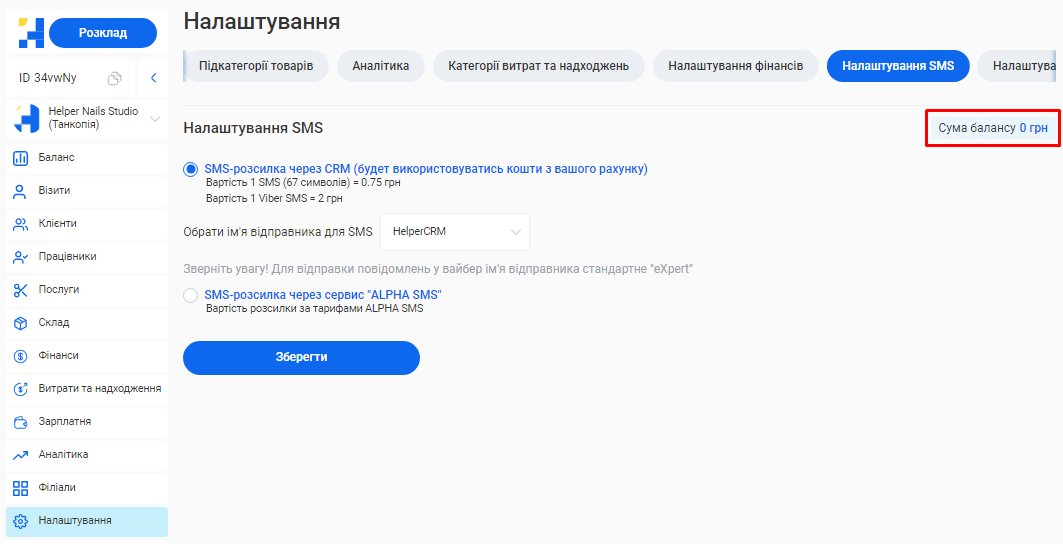The width and height of the screenshot is (1063, 544).
Task: Click the Зберегти button
Action: 301,357
